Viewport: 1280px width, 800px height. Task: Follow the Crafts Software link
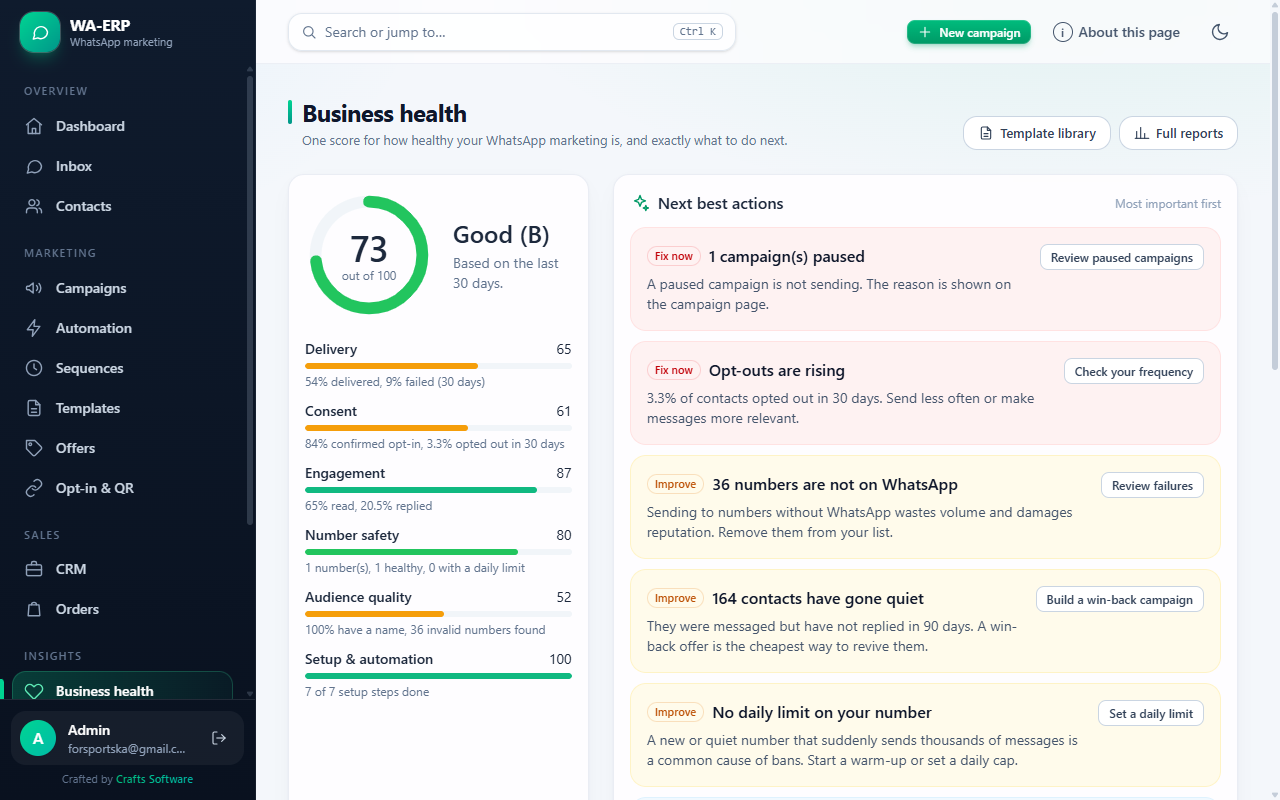tap(154, 779)
